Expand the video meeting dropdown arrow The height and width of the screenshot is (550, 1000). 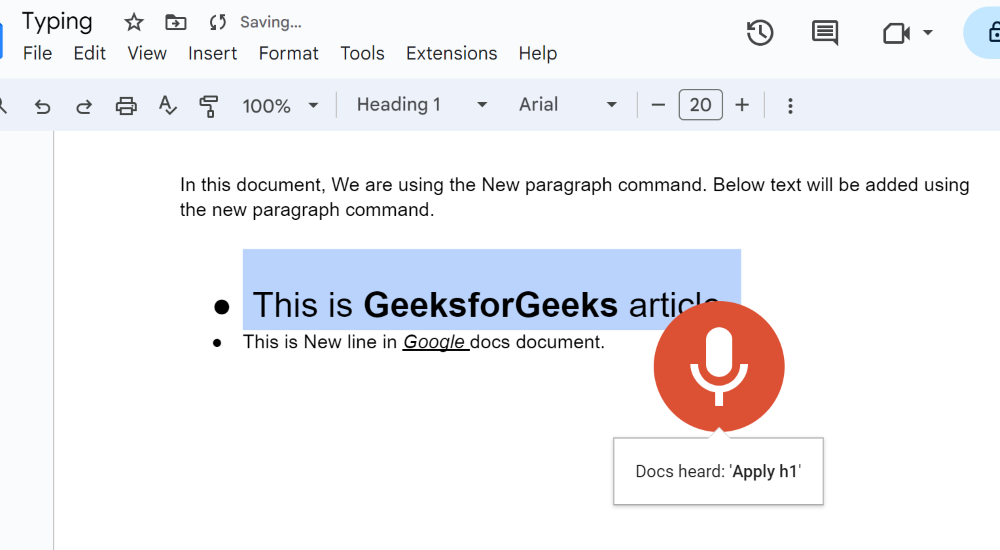tap(928, 33)
